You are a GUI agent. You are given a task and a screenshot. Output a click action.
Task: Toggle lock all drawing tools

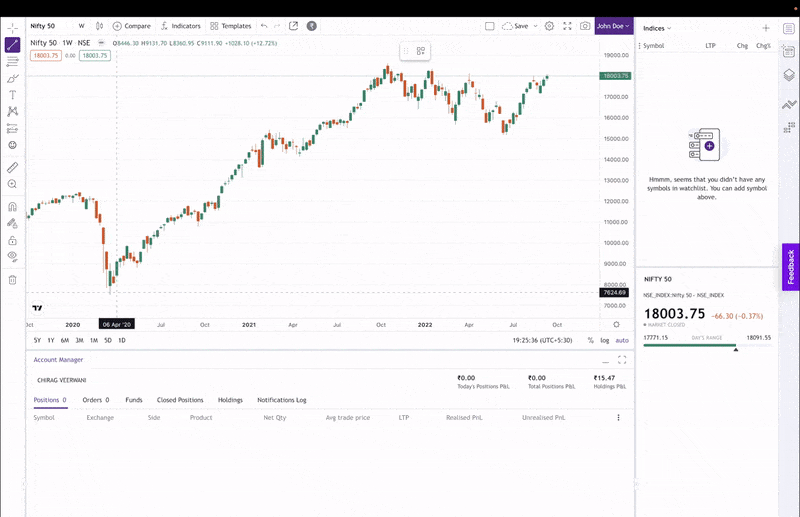pyautogui.click(x=12, y=240)
